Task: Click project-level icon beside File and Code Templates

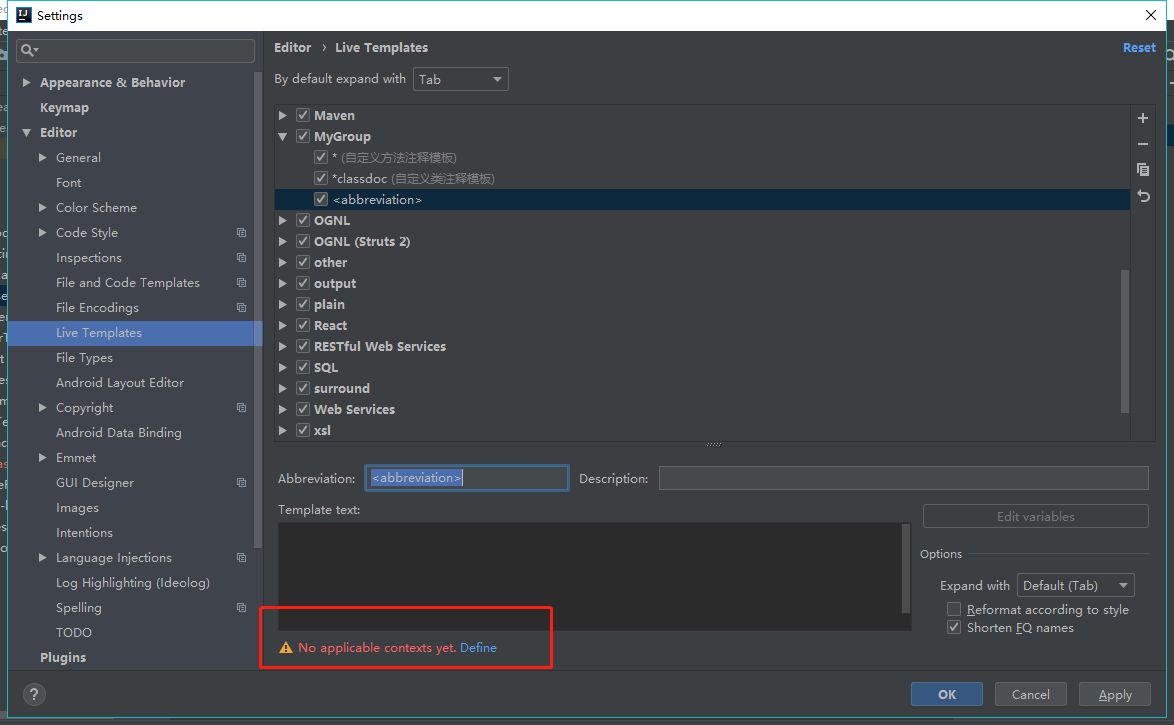Action: tap(241, 283)
